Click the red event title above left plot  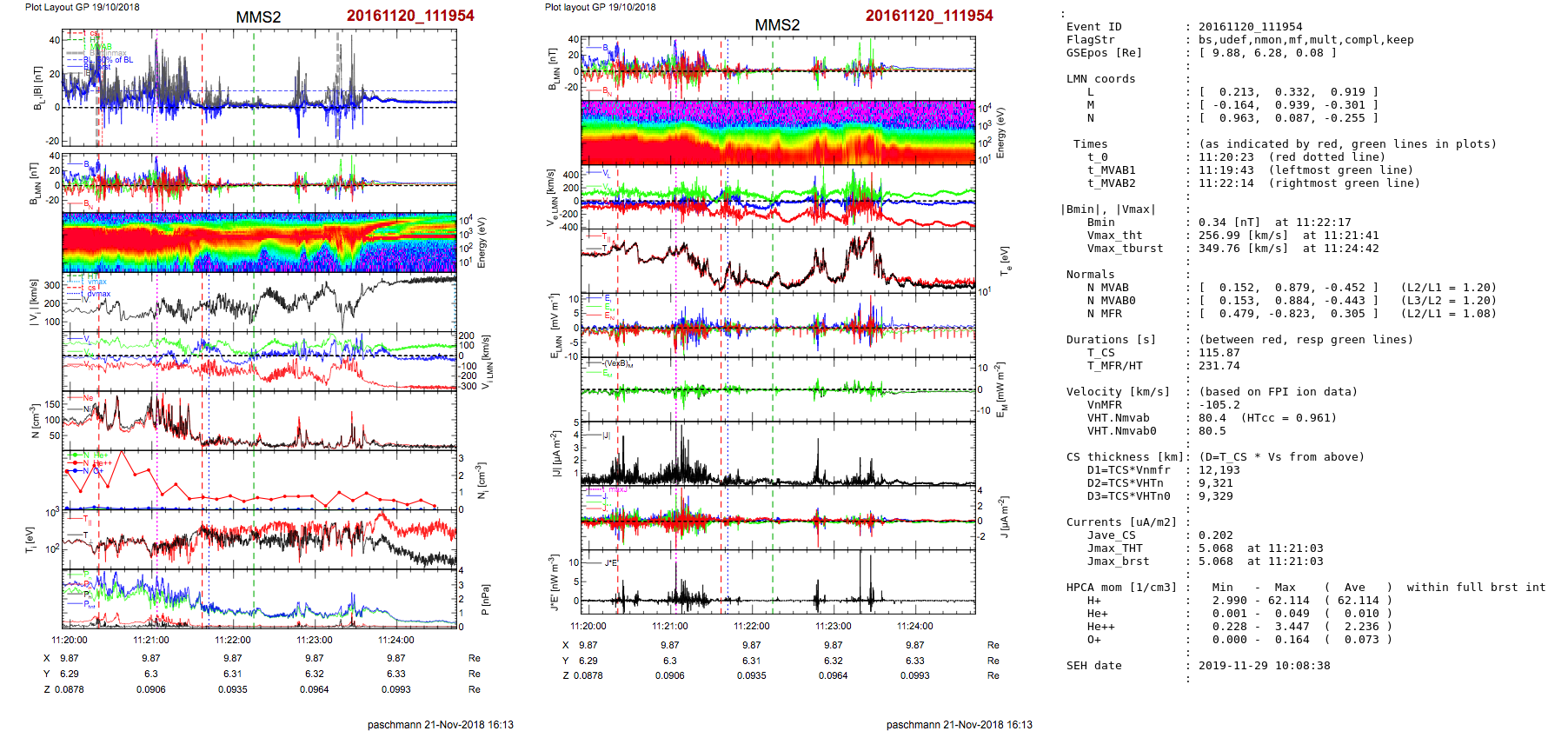click(x=410, y=16)
